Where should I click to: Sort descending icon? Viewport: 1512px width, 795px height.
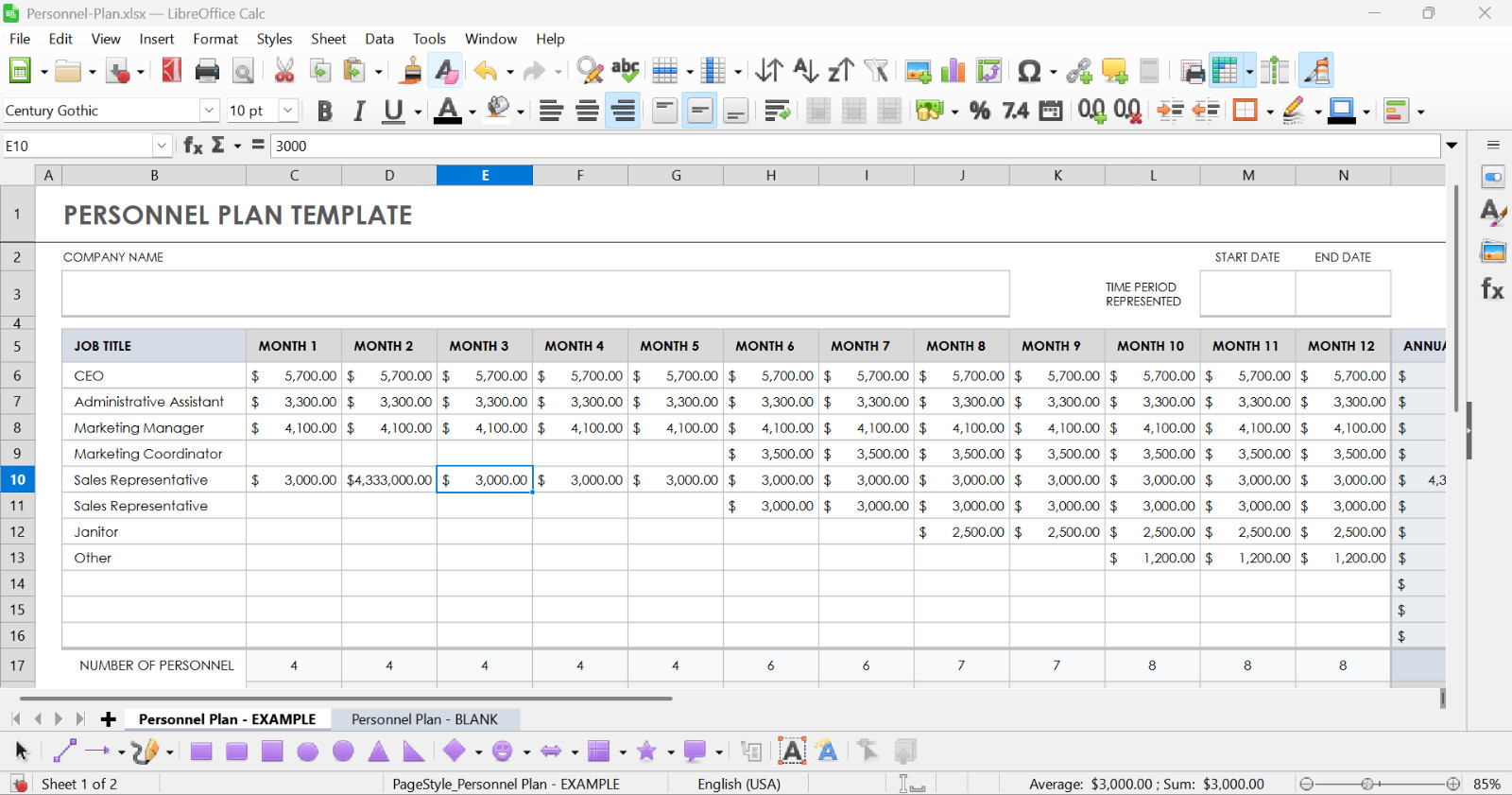click(x=840, y=71)
